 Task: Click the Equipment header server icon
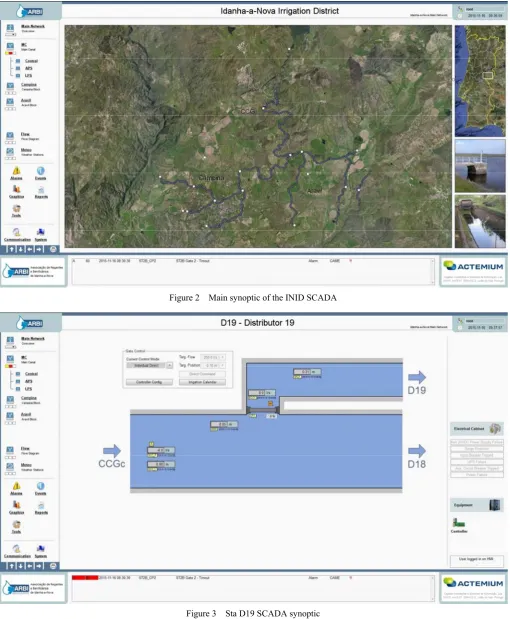[x=495, y=505]
